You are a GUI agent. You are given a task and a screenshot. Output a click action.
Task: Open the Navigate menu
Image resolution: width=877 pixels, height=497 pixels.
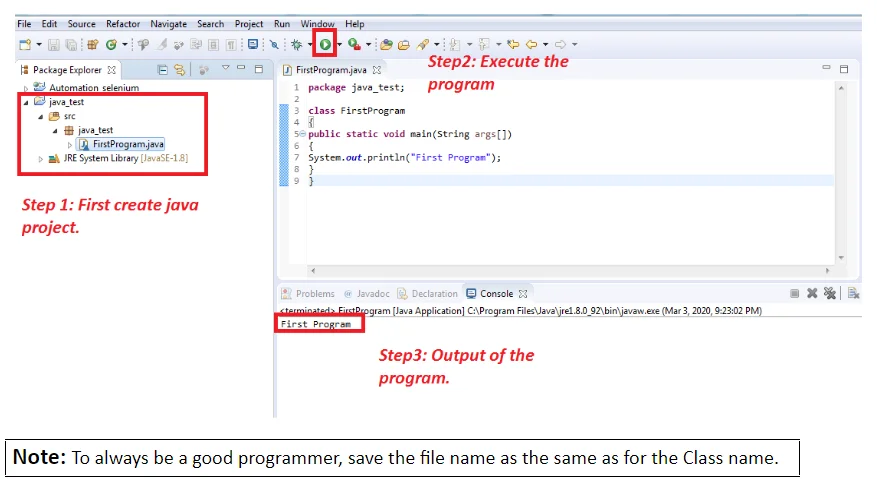[168, 24]
